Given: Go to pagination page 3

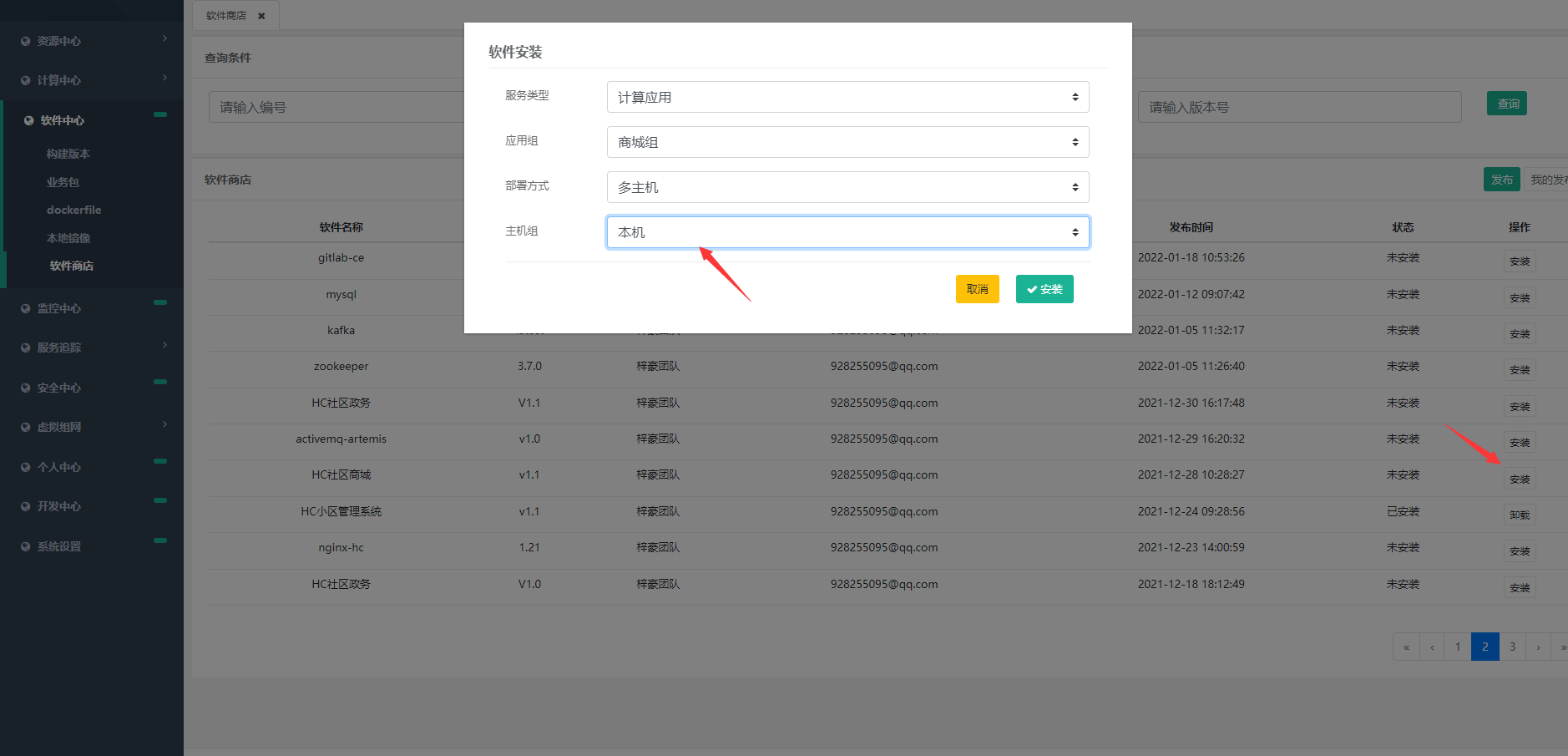Looking at the screenshot, I should coord(1512,647).
